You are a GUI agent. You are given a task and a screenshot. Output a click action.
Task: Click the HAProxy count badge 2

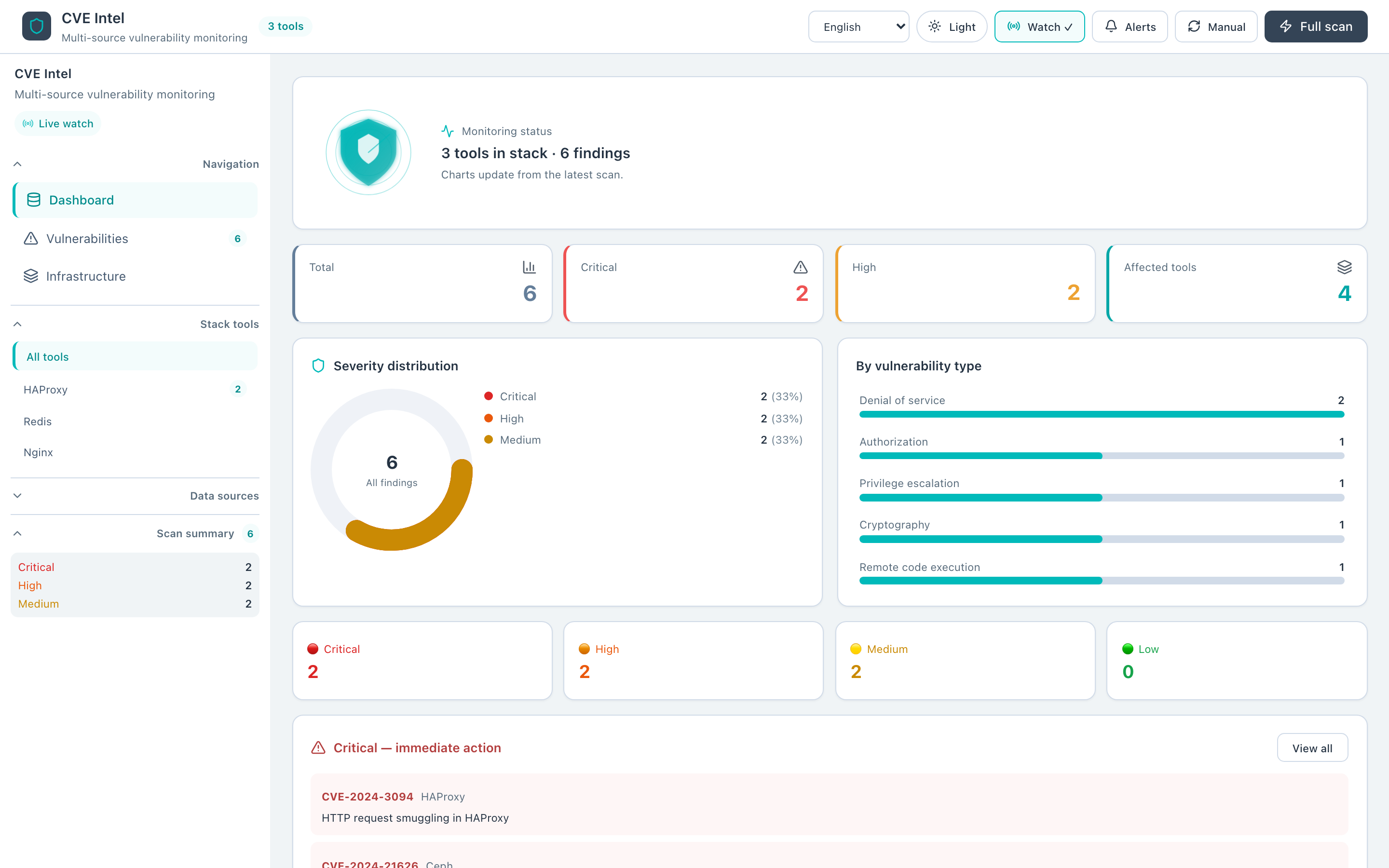pos(238,389)
